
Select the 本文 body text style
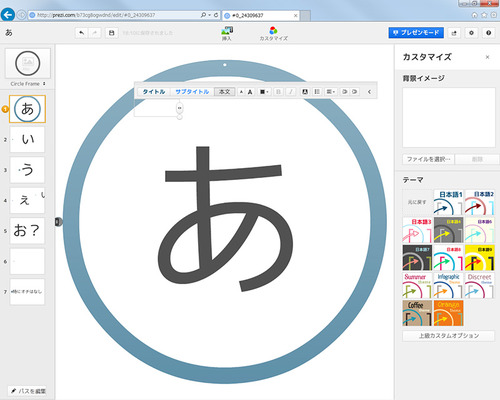[224, 92]
